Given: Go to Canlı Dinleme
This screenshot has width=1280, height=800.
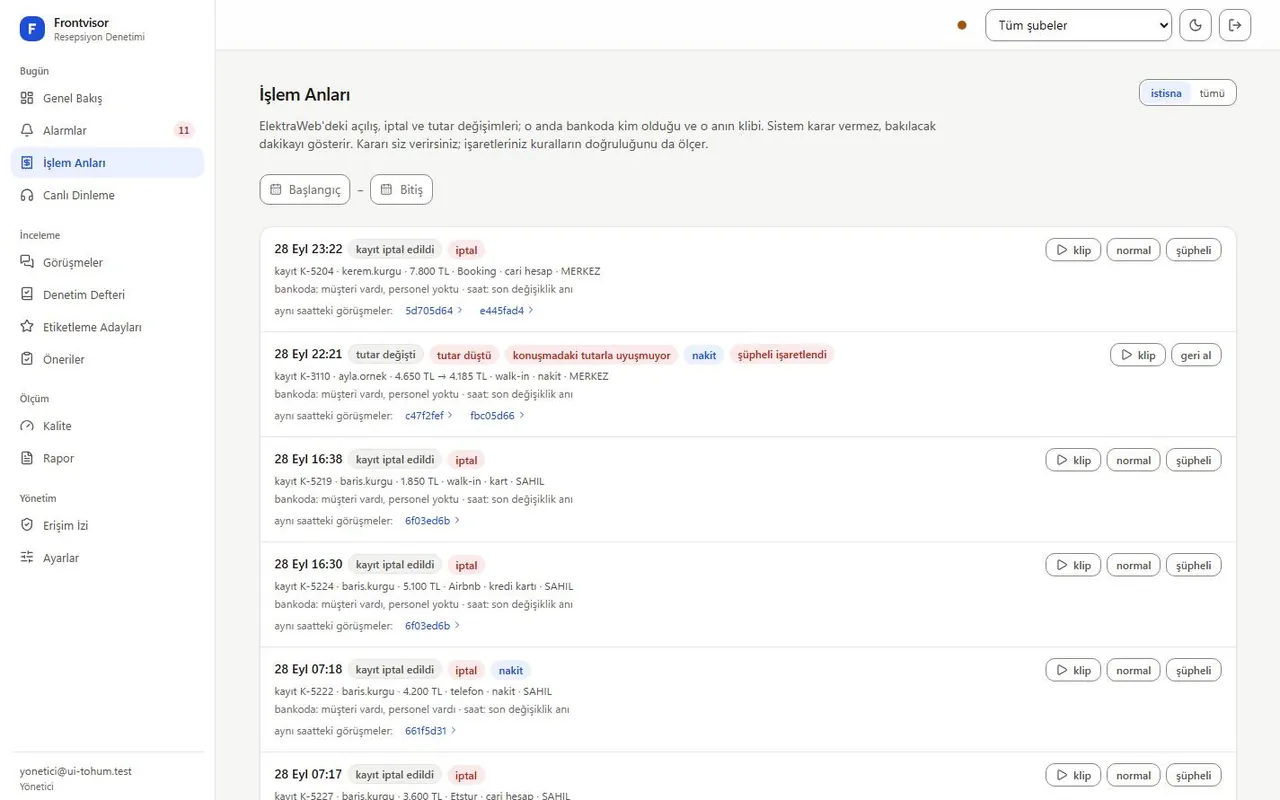Looking at the screenshot, I should 107,195.
